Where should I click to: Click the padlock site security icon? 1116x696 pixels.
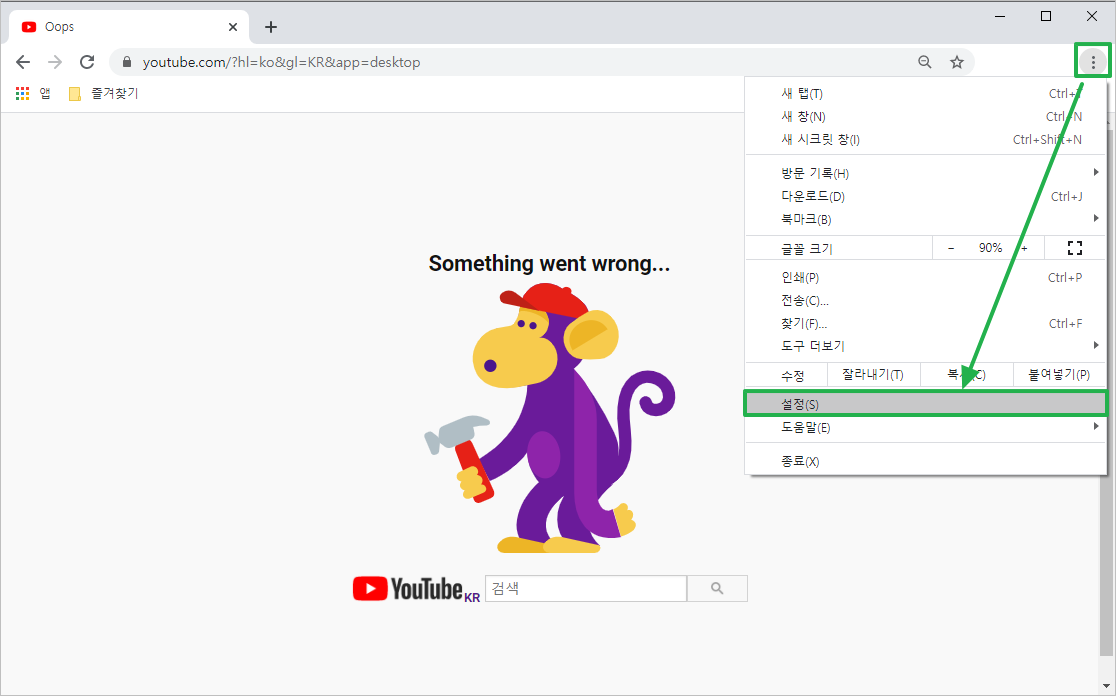point(126,61)
